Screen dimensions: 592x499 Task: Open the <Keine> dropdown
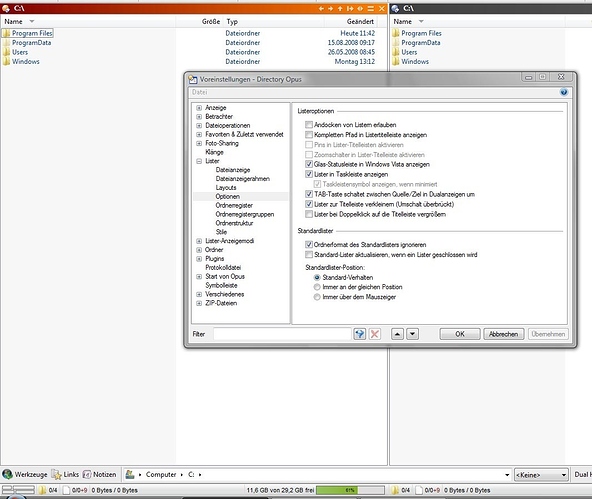pyautogui.click(x=541, y=474)
